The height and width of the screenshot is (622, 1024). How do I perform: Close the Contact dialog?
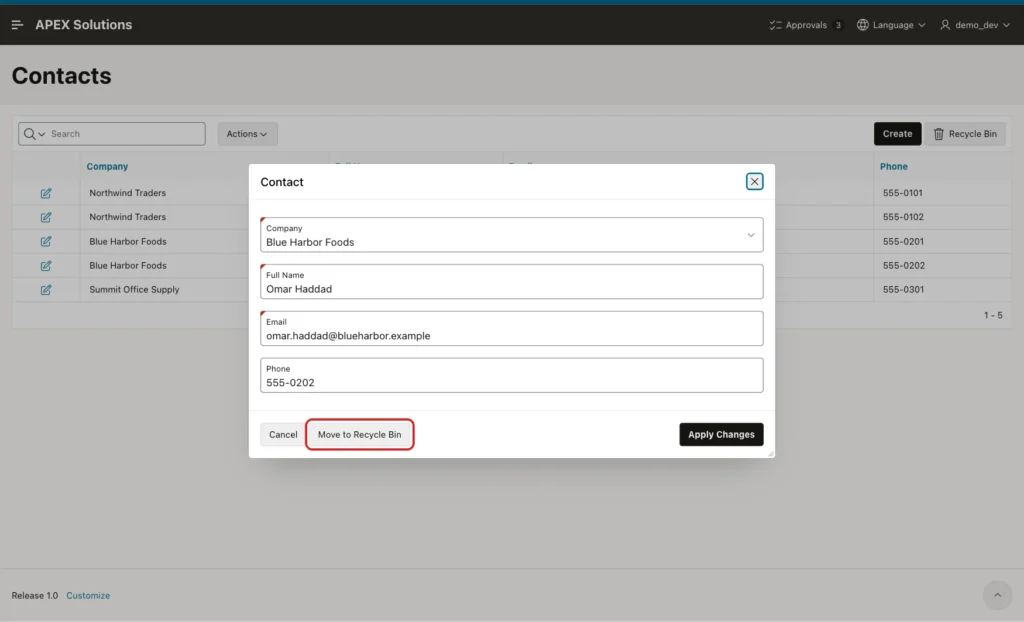point(754,182)
